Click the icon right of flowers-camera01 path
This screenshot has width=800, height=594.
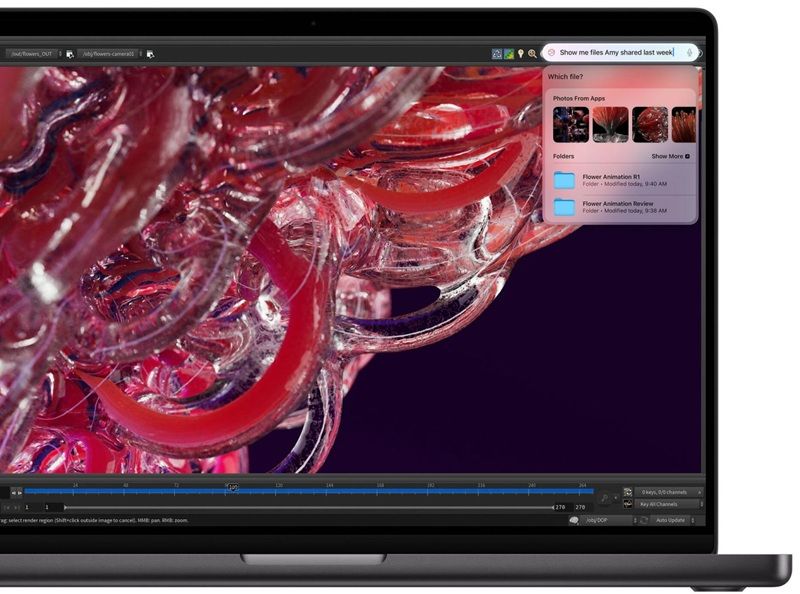[x=150, y=54]
